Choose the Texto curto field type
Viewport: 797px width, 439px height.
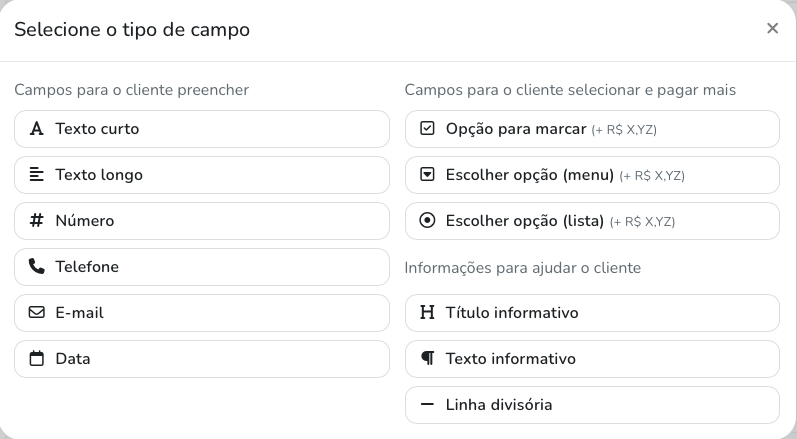tap(201, 129)
